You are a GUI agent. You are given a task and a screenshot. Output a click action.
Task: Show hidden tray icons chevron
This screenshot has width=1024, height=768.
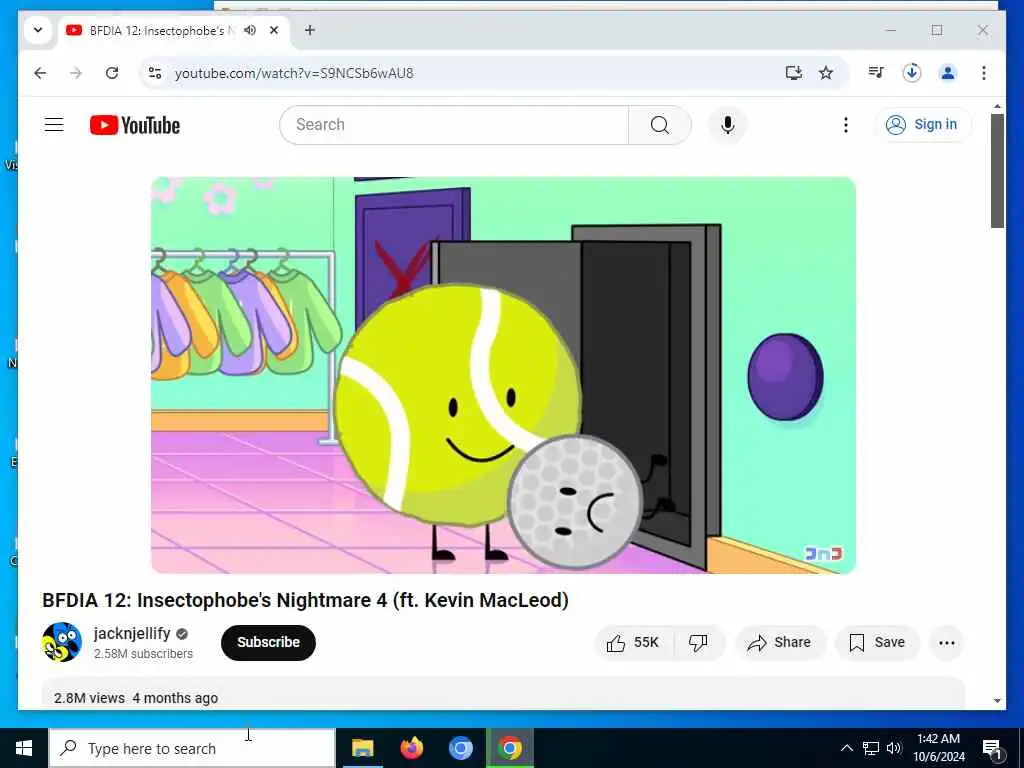846,748
